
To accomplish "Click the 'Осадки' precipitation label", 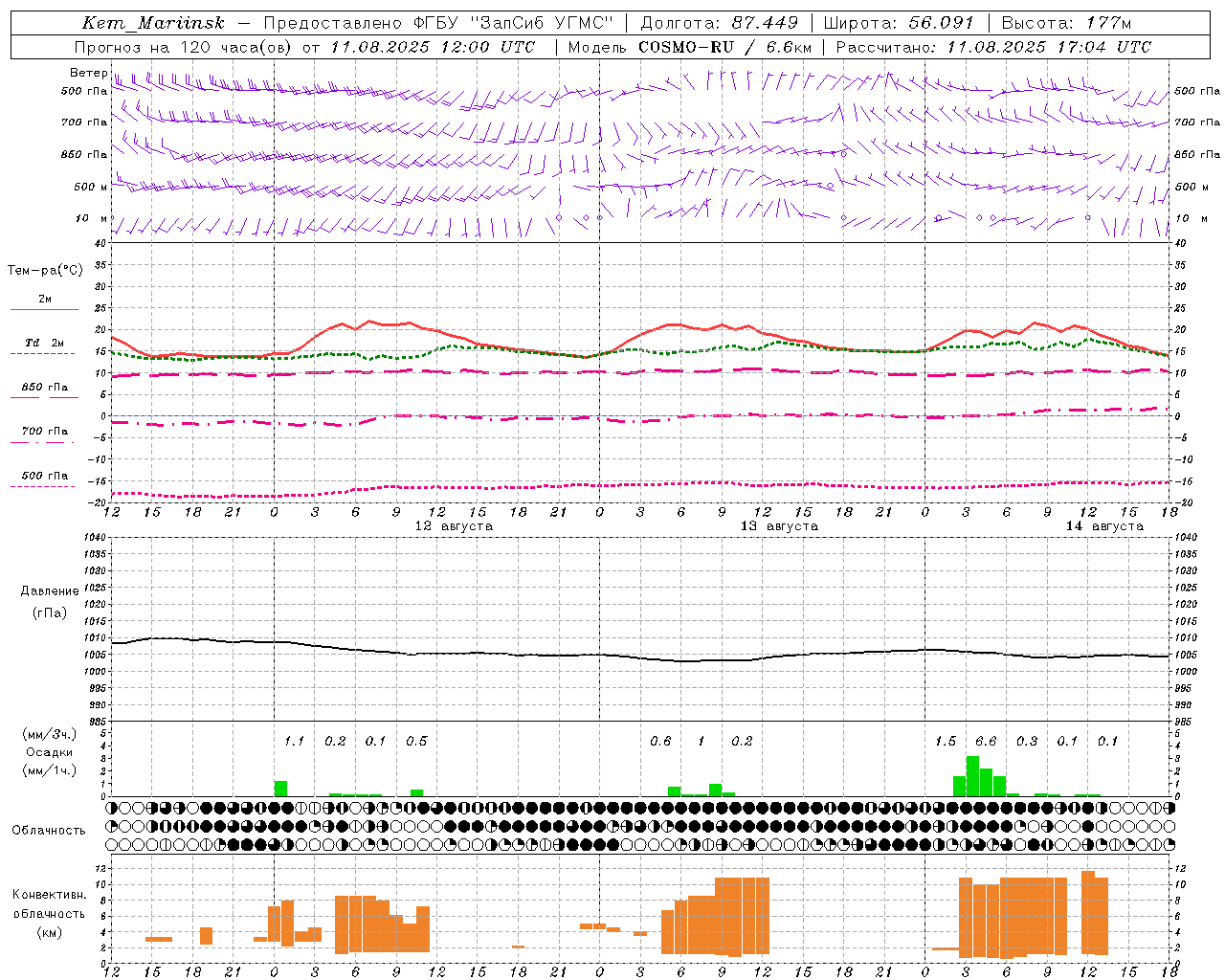I will point(49,752).
